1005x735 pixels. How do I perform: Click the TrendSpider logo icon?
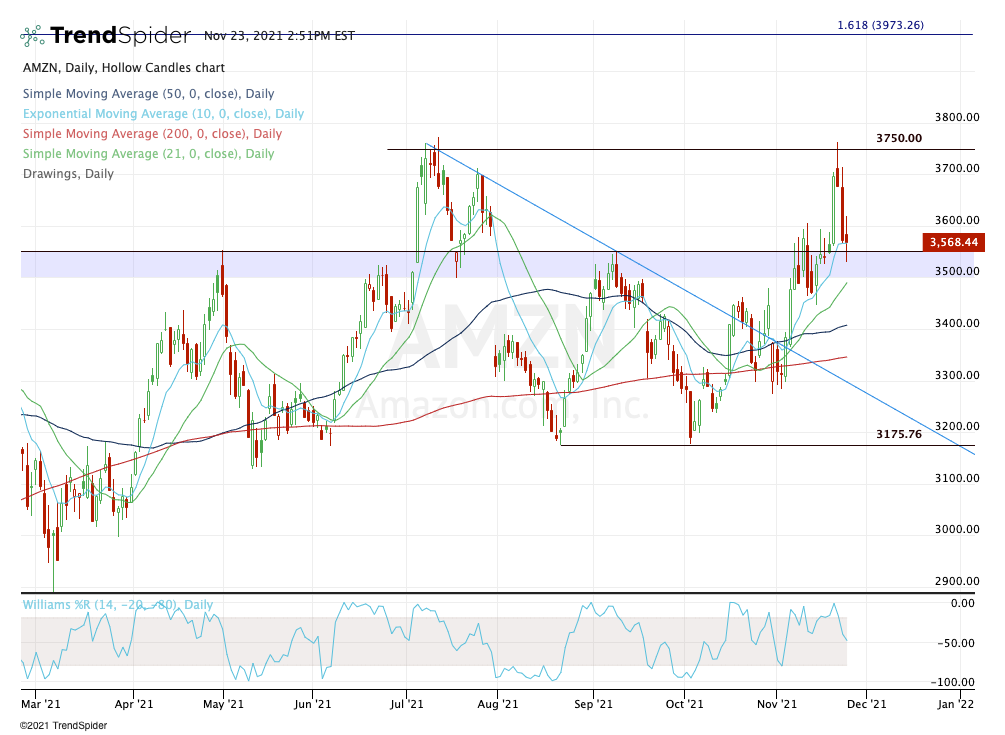32,36
